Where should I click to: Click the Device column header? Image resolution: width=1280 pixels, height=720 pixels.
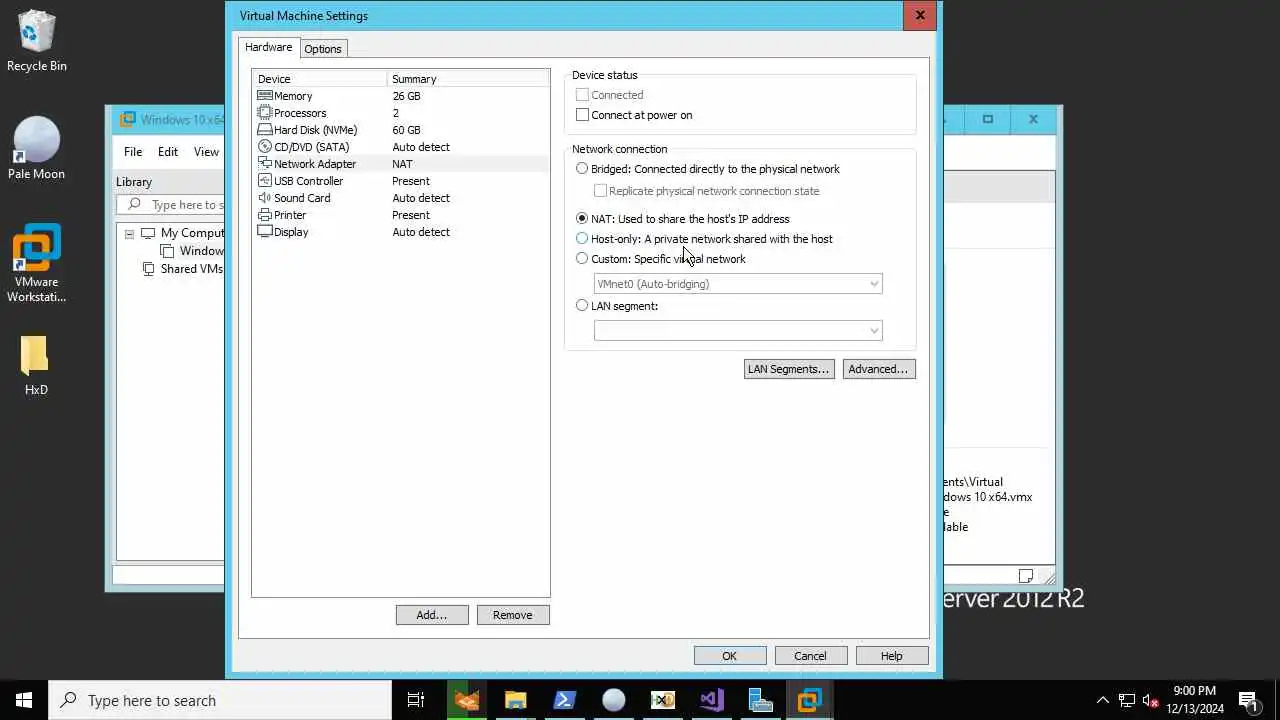click(x=319, y=79)
